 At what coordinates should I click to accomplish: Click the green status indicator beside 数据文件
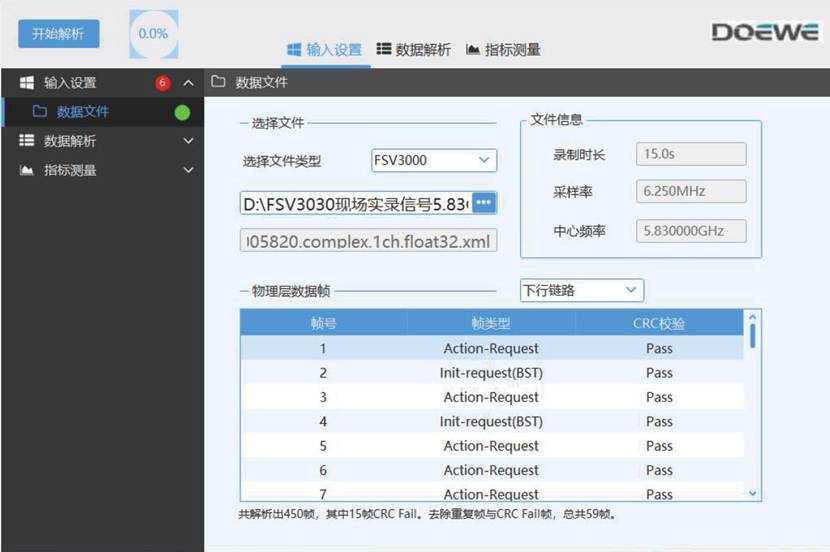tap(182, 112)
